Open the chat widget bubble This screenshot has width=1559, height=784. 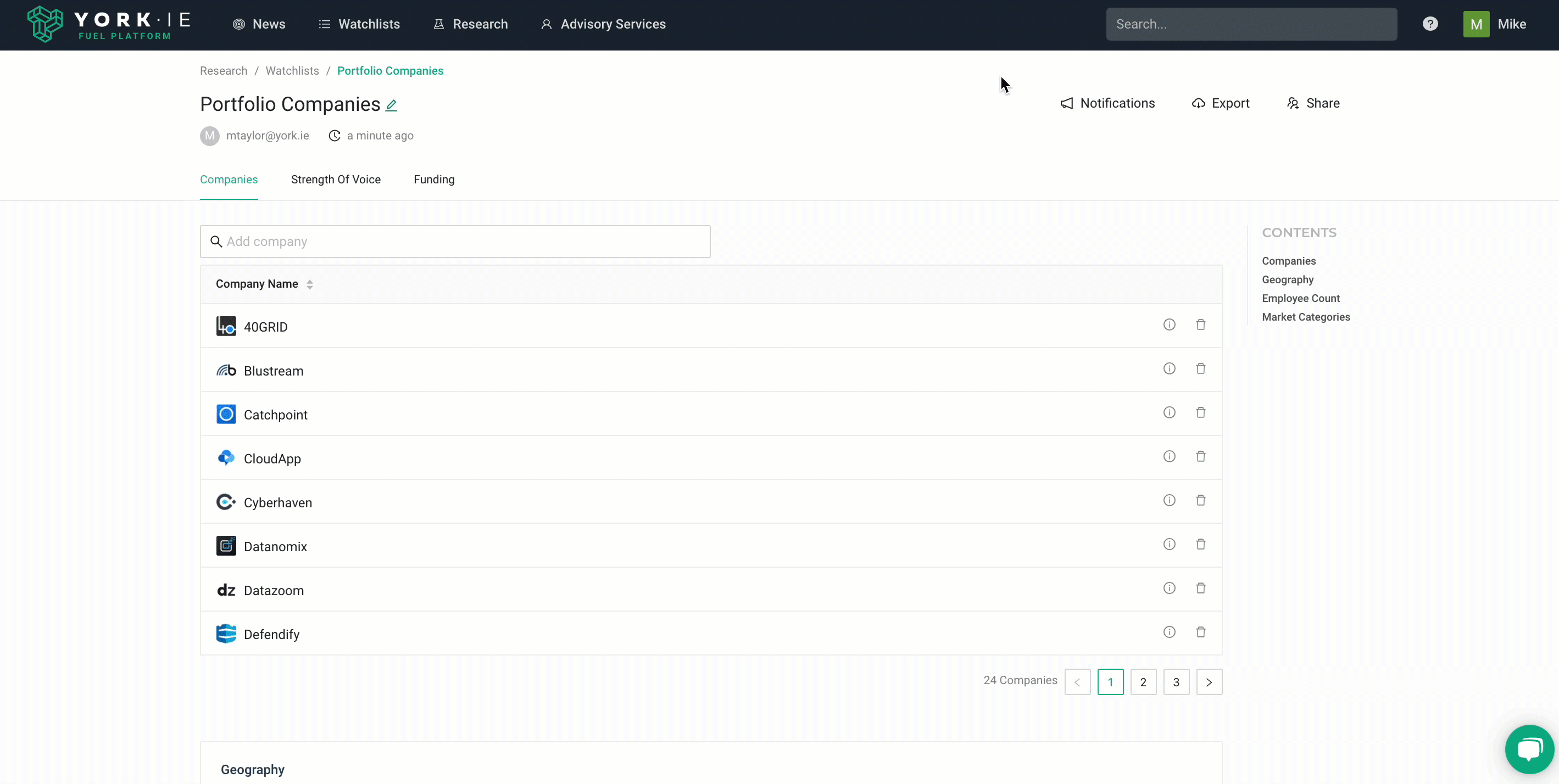(1529, 749)
